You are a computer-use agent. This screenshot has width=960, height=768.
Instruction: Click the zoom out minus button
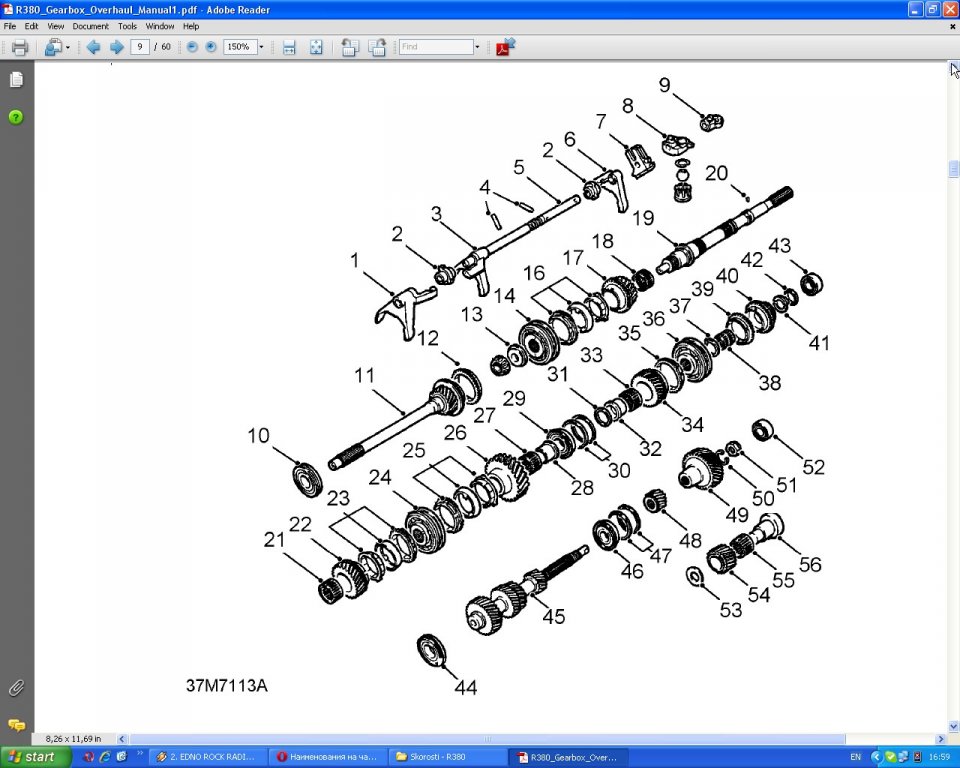(191, 47)
